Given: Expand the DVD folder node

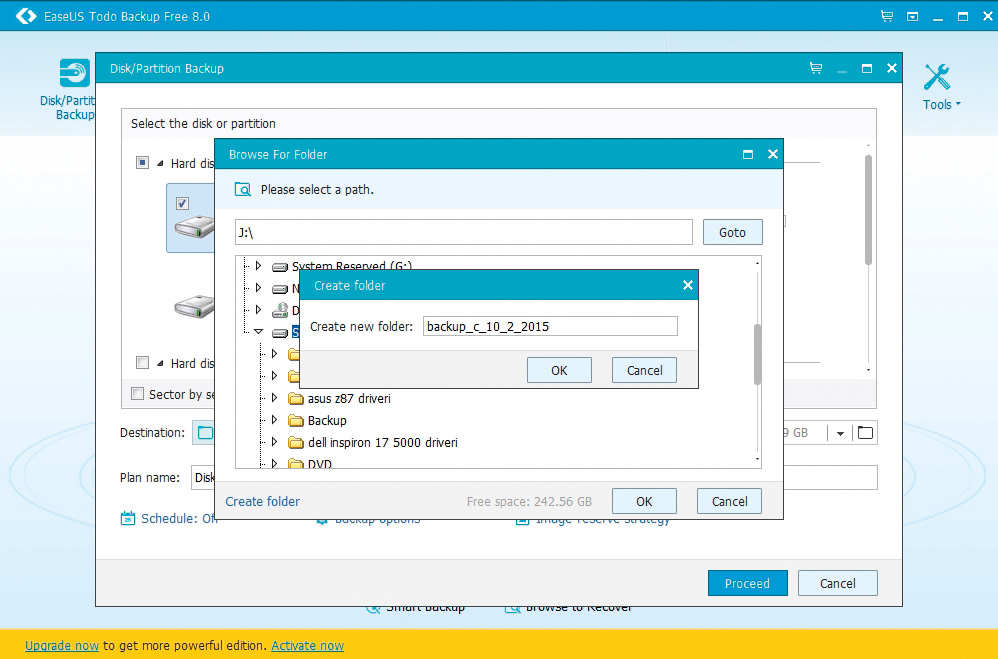Looking at the screenshot, I should 274,463.
